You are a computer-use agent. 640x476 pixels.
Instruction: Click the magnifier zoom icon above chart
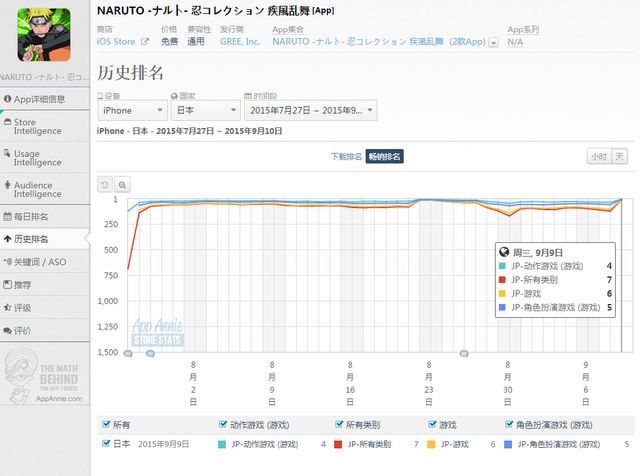(122, 185)
